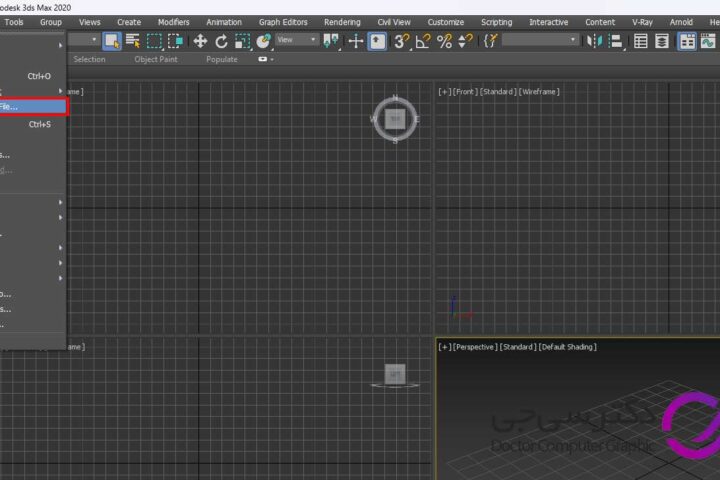This screenshot has width=720, height=480.
Task: Open the Content menu
Action: pos(600,22)
